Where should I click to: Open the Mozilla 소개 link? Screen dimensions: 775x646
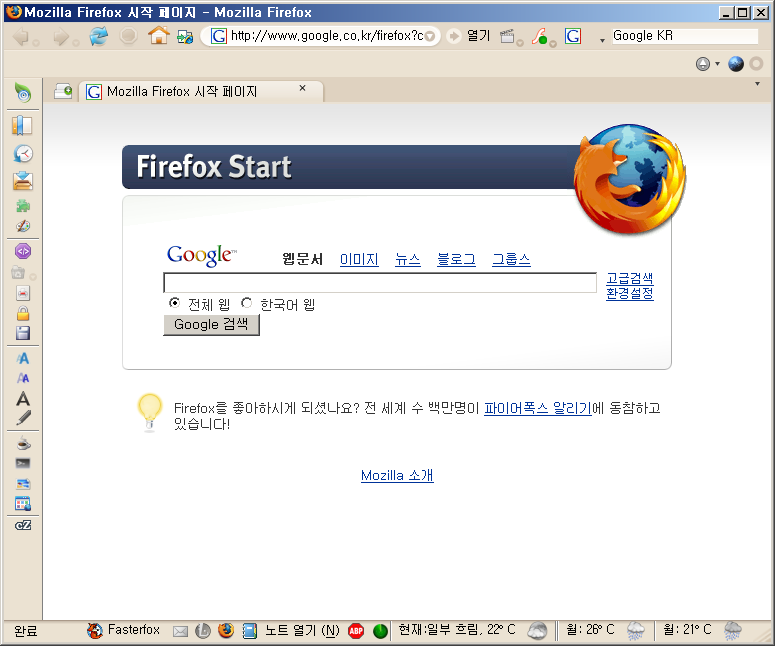[397, 475]
